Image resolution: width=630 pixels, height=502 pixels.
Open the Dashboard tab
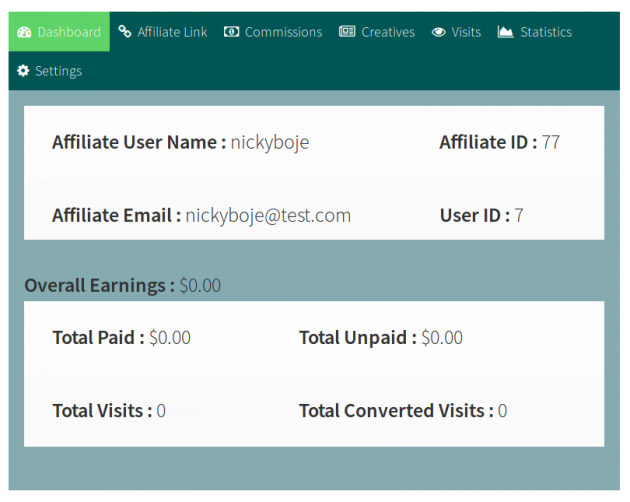(59, 32)
